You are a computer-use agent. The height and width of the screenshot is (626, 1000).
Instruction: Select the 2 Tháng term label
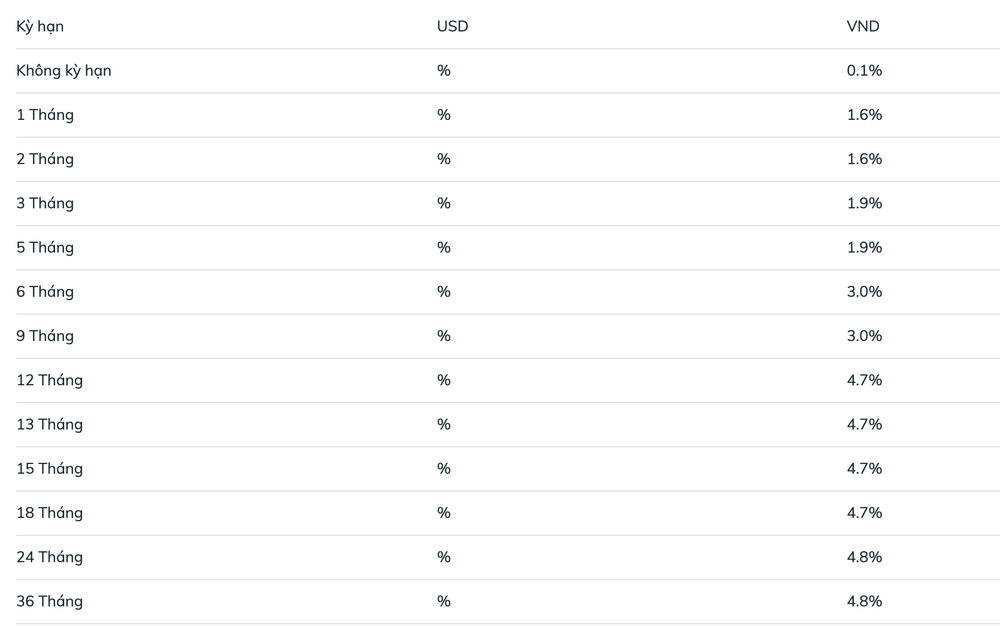point(45,159)
